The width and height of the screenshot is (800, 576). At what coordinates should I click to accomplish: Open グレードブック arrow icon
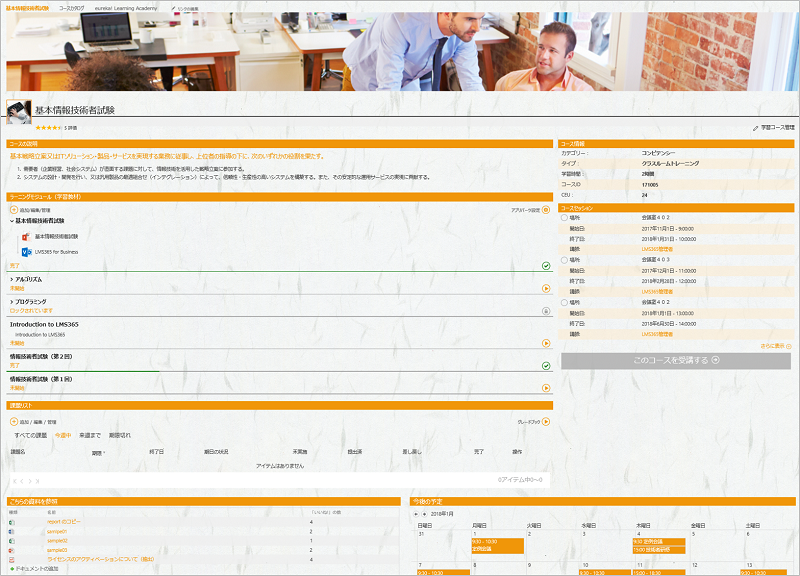[546, 422]
